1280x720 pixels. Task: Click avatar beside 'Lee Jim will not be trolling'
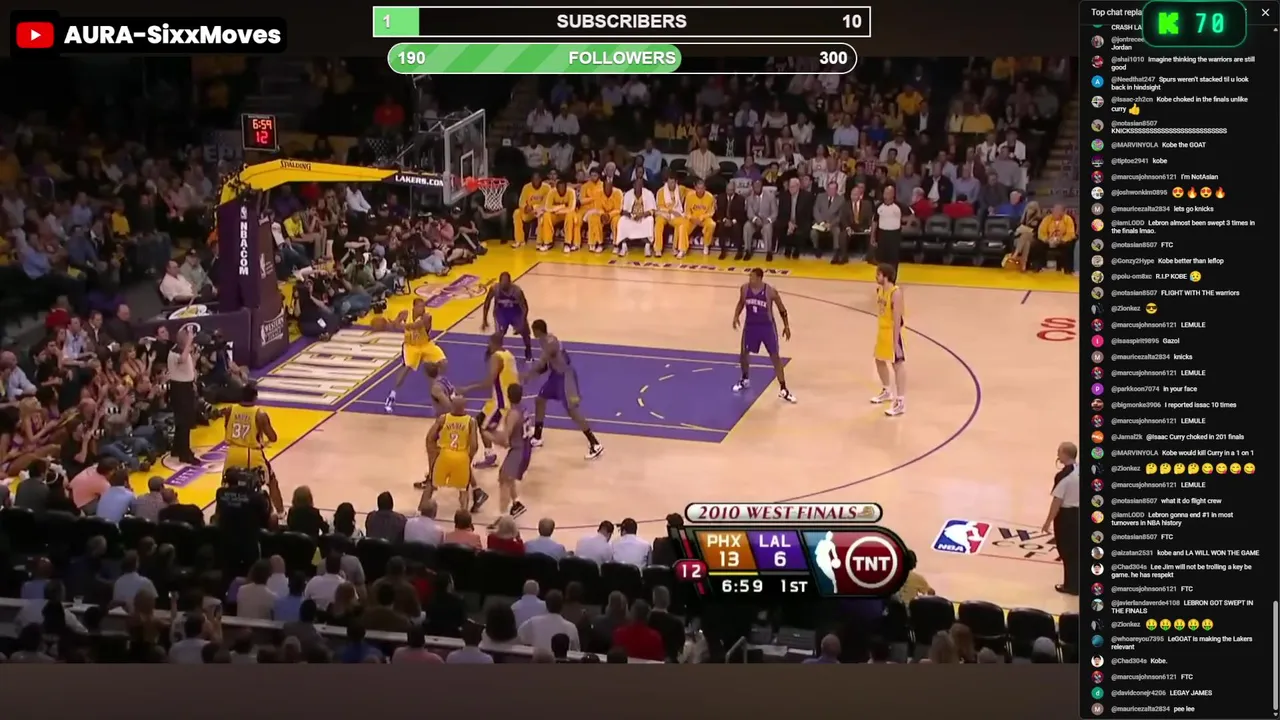pyautogui.click(x=1097, y=568)
